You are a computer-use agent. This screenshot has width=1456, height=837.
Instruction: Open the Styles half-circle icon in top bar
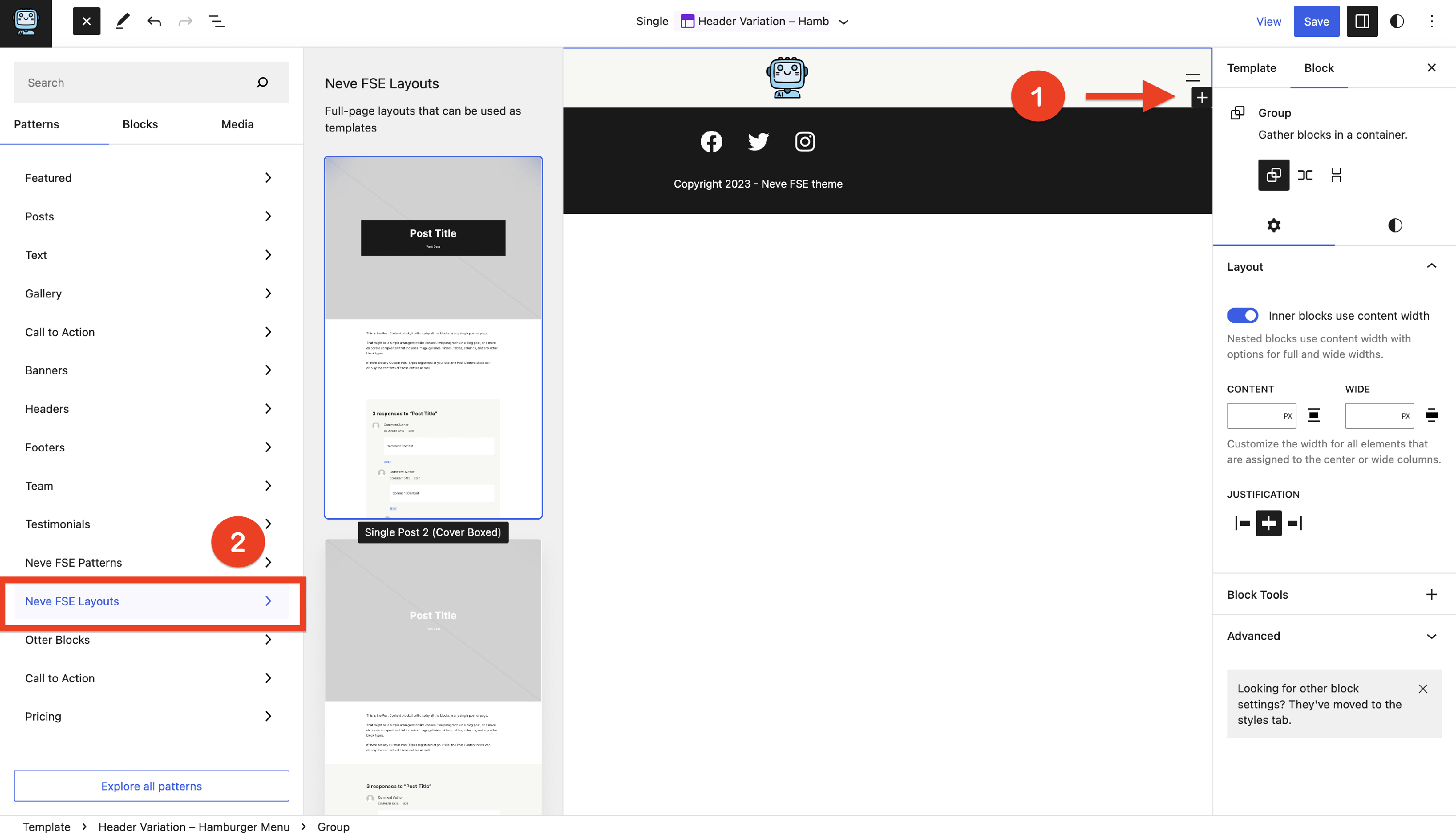coord(1397,22)
